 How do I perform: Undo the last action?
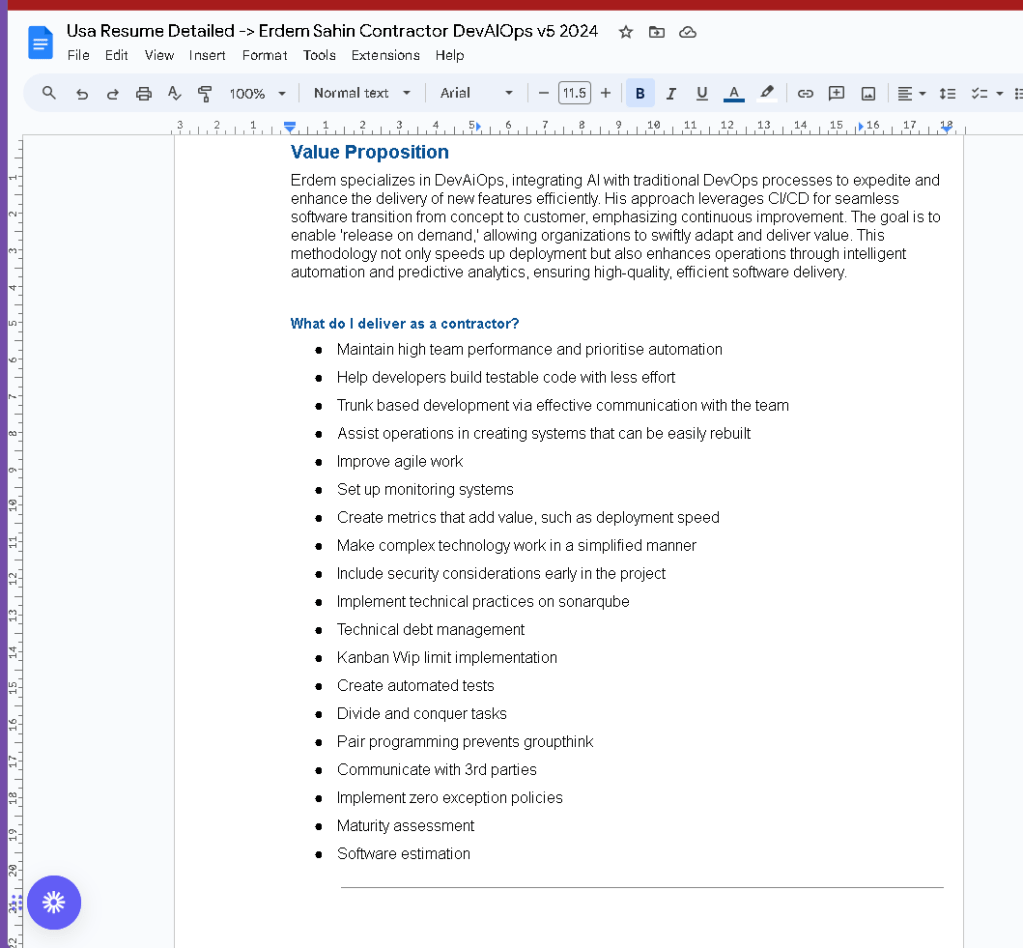(x=82, y=93)
